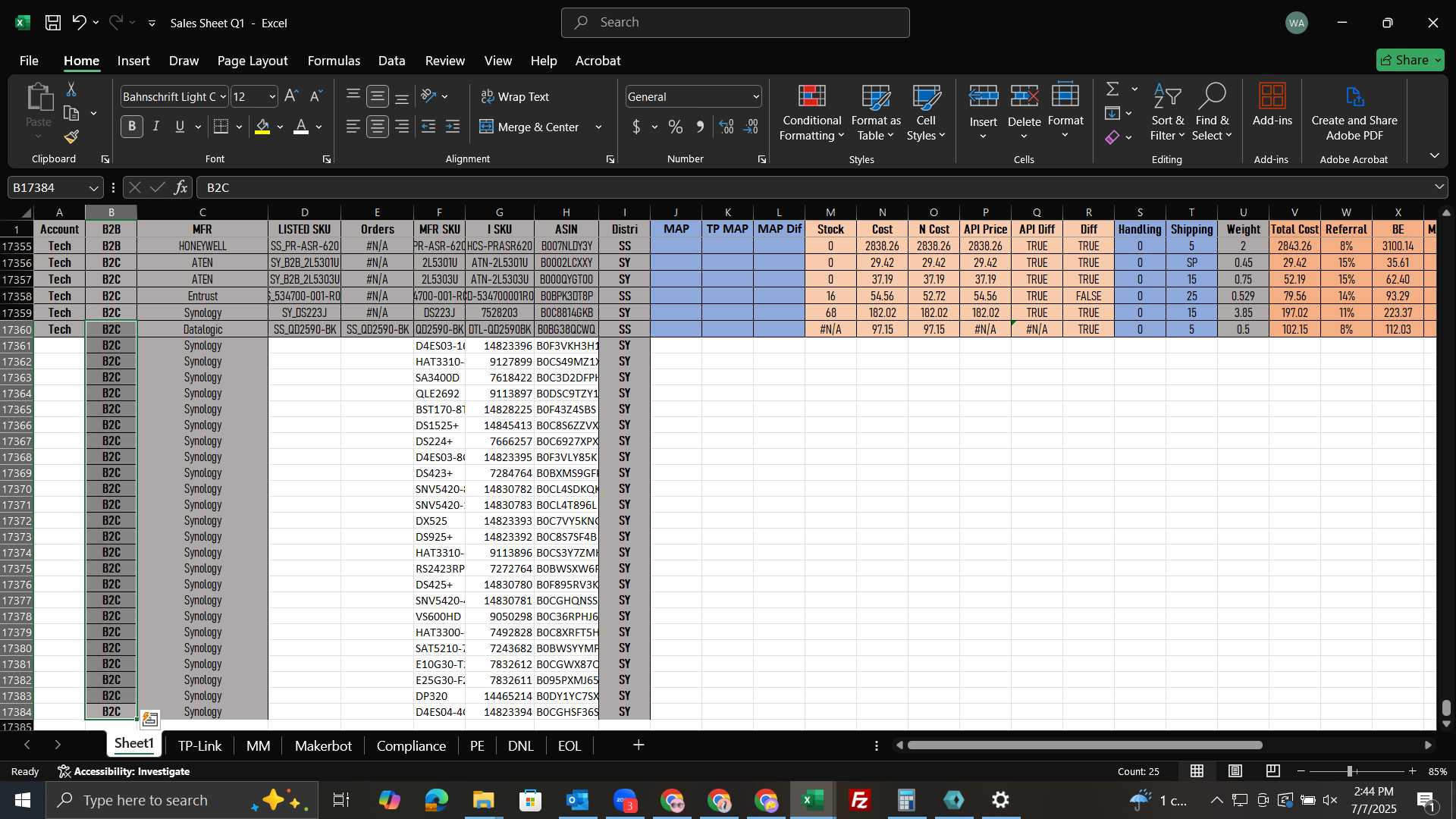Click the Copy icon in Clipboard group

pos(71,114)
